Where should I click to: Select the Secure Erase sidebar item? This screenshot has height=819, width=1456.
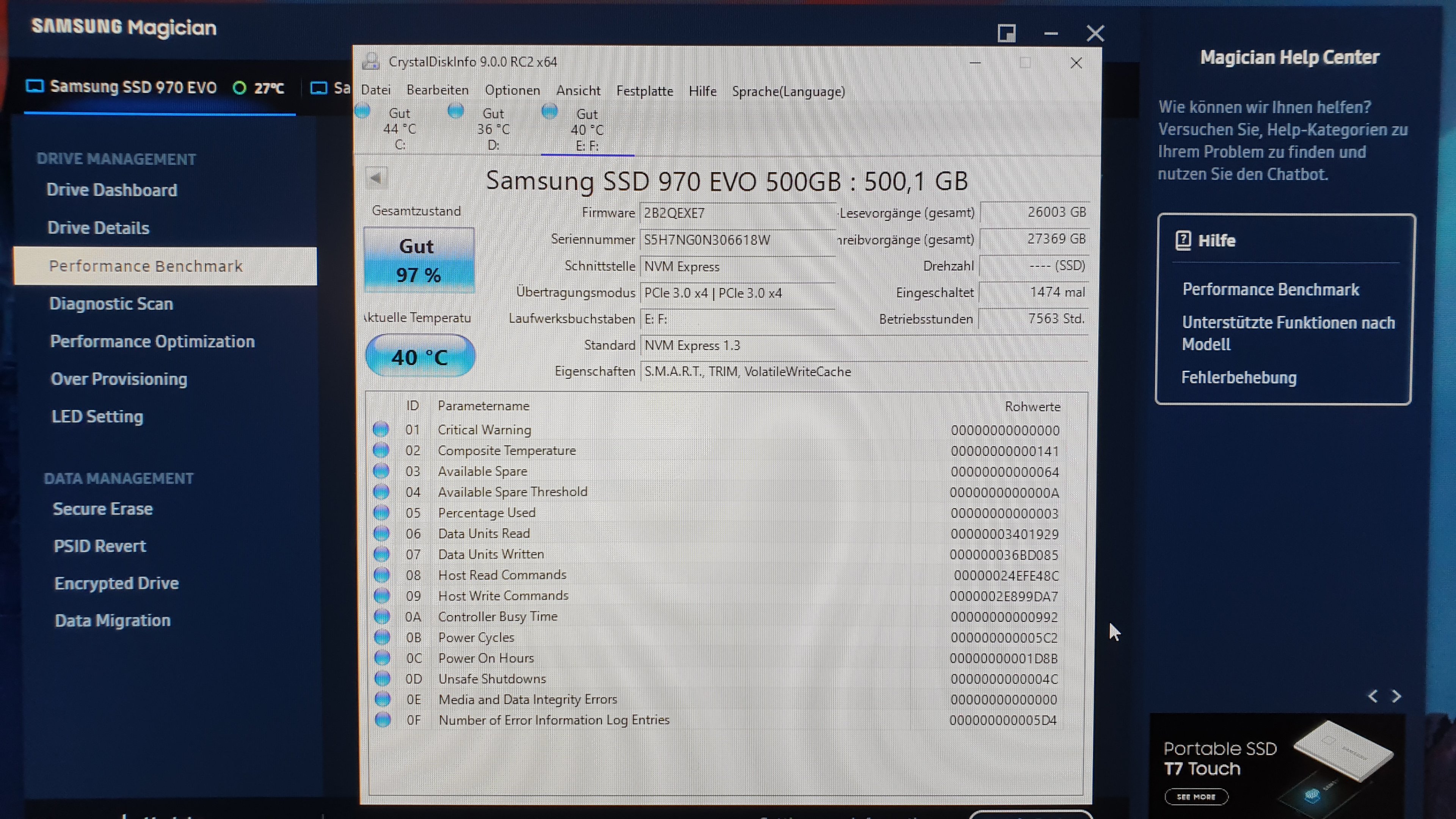point(103,509)
